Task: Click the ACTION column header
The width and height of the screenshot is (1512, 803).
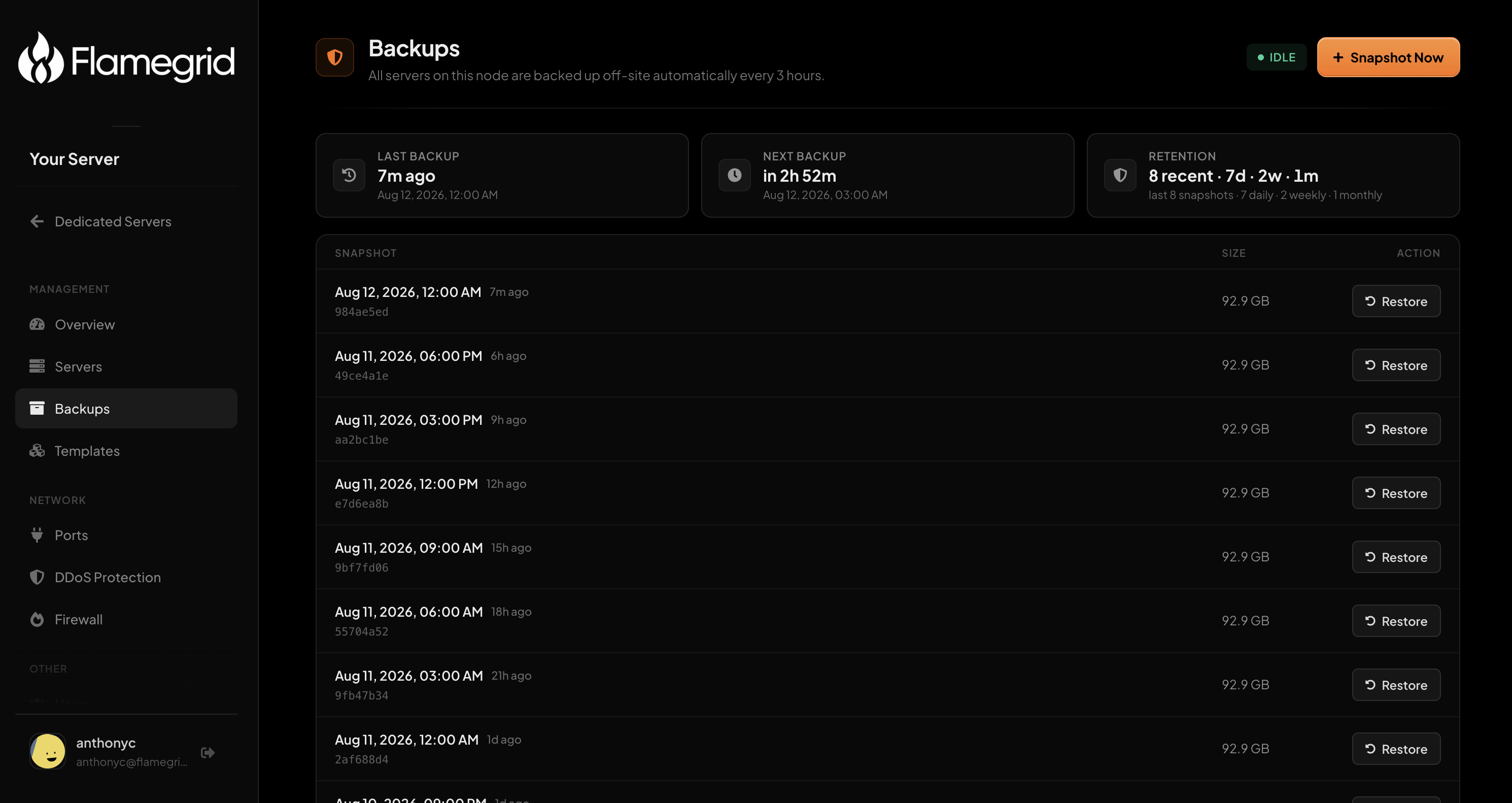Action: coord(1418,253)
